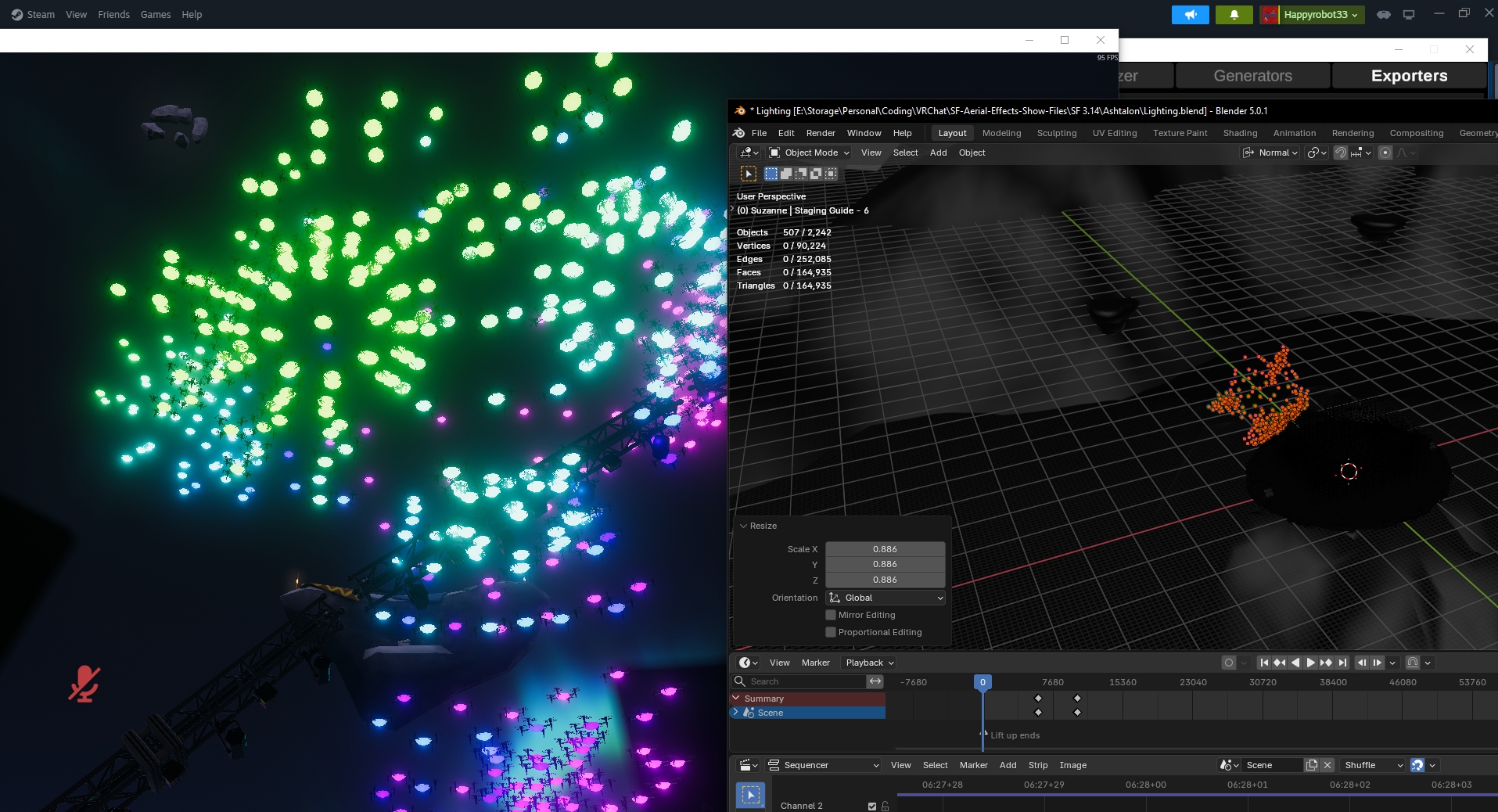Click the Exporters button
Image resolution: width=1498 pixels, height=812 pixels.
tap(1409, 76)
